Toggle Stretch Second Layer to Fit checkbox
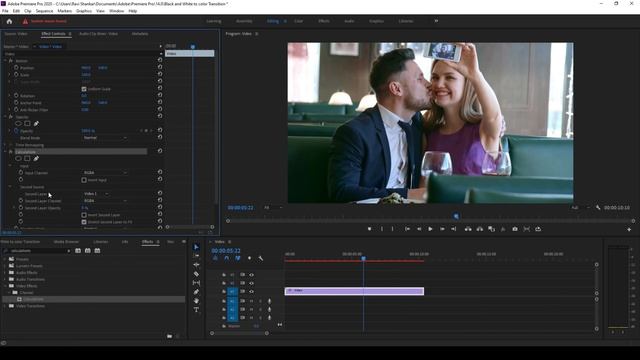This screenshot has width=640, height=360. (84, 222)
